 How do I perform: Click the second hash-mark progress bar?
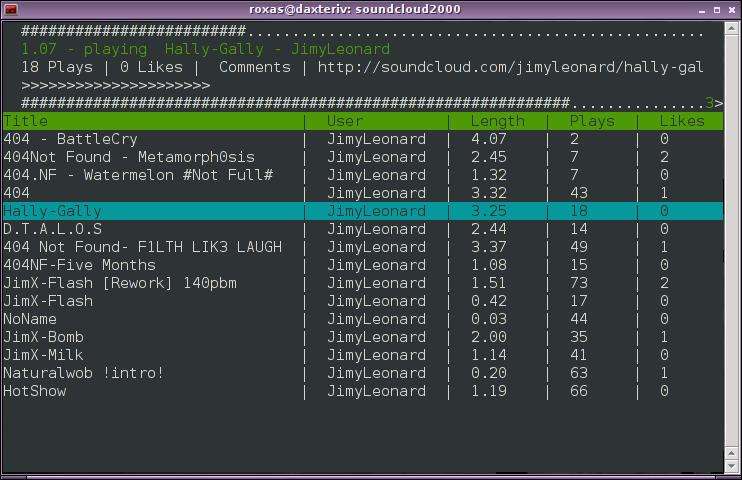coord(362,103)
